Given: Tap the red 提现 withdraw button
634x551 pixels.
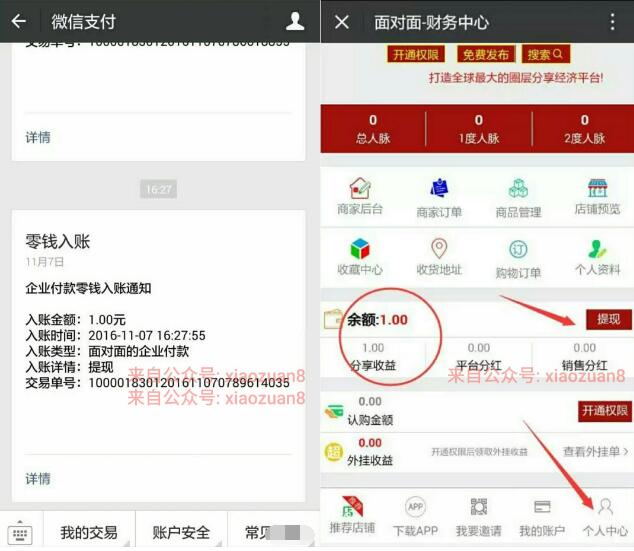Looking at the screenshot, I should [609, 319].
